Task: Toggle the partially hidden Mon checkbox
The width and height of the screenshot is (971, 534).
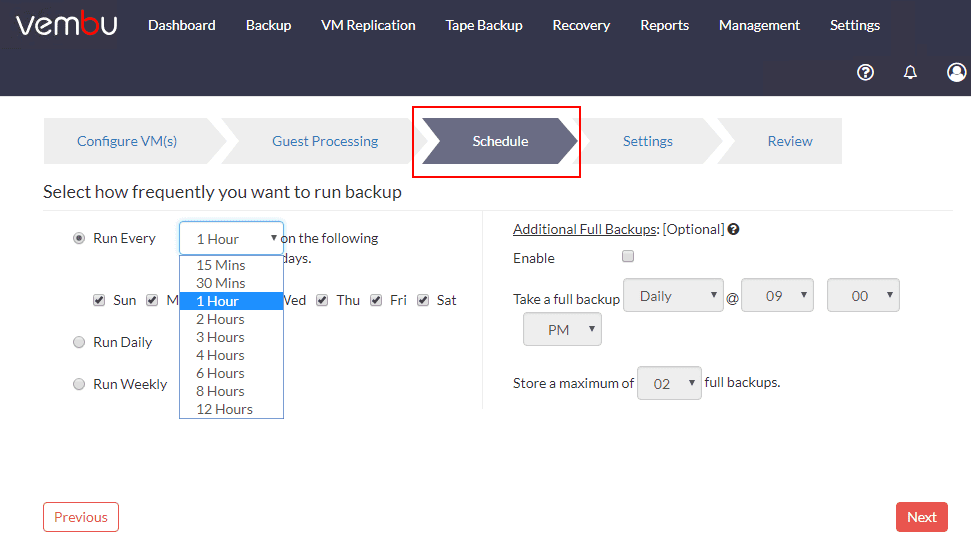Action: coord(152,300)
